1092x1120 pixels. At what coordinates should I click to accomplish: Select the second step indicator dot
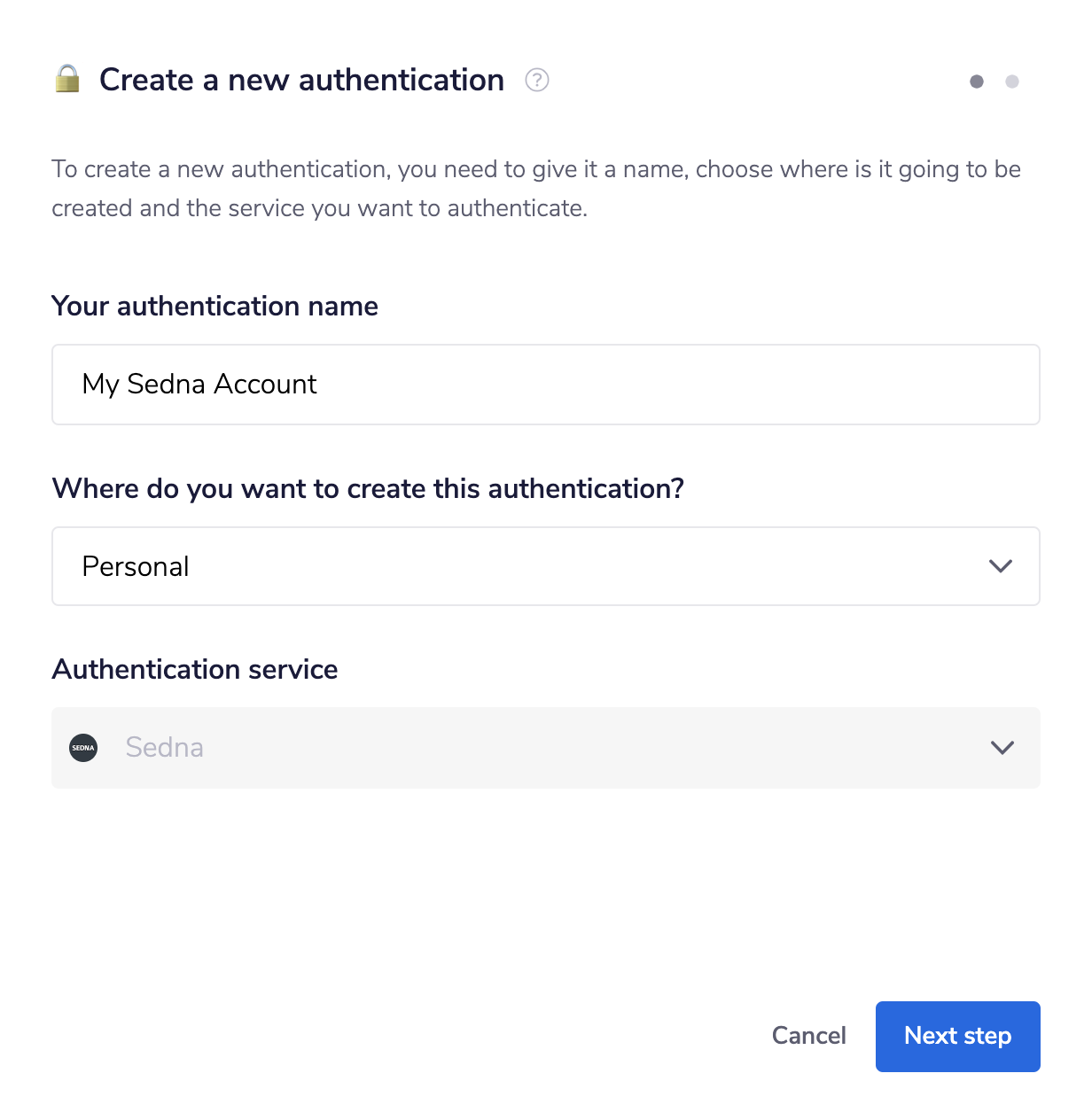click(1012, 82)
